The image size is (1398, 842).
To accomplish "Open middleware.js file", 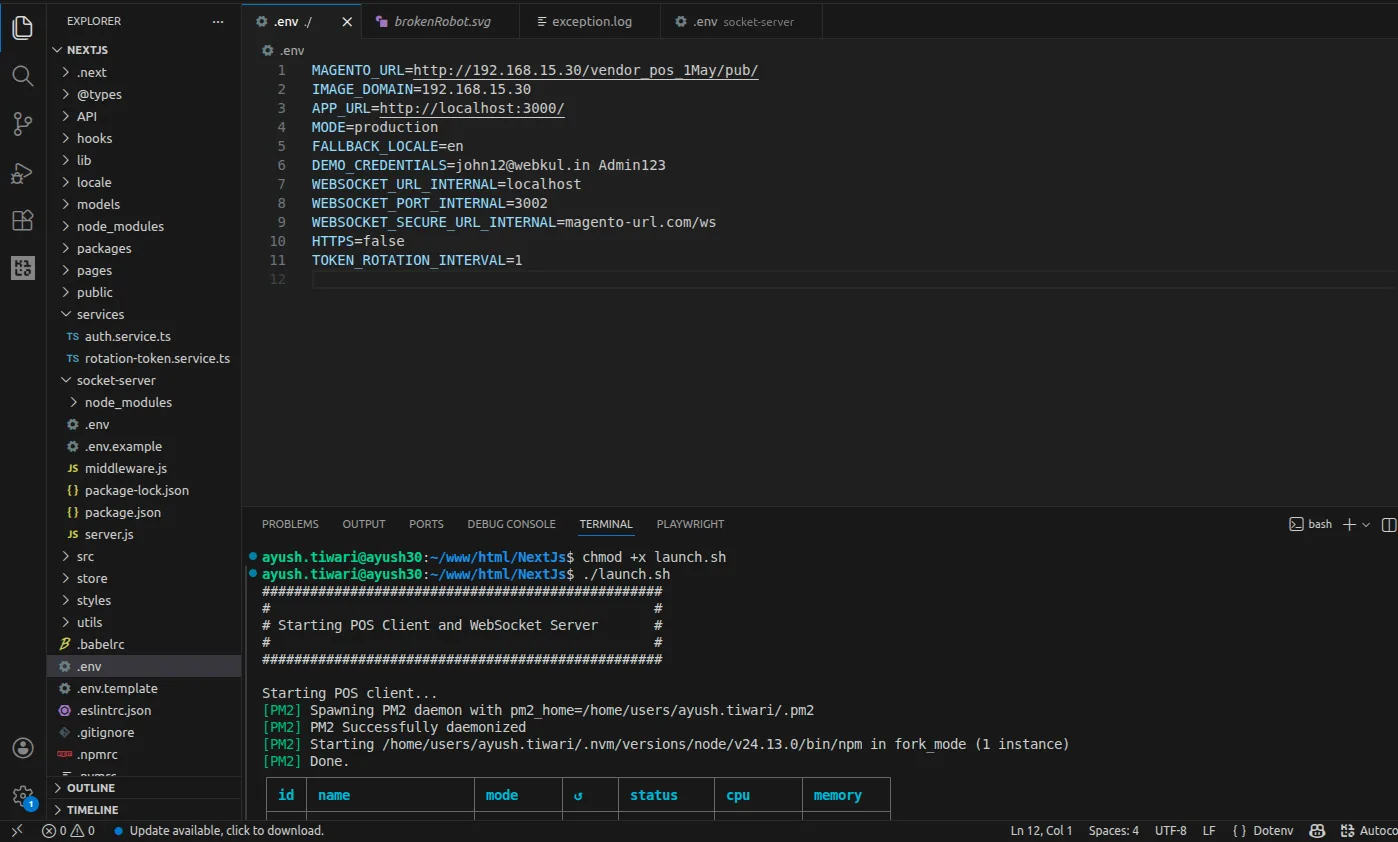I will coord(144,468).
